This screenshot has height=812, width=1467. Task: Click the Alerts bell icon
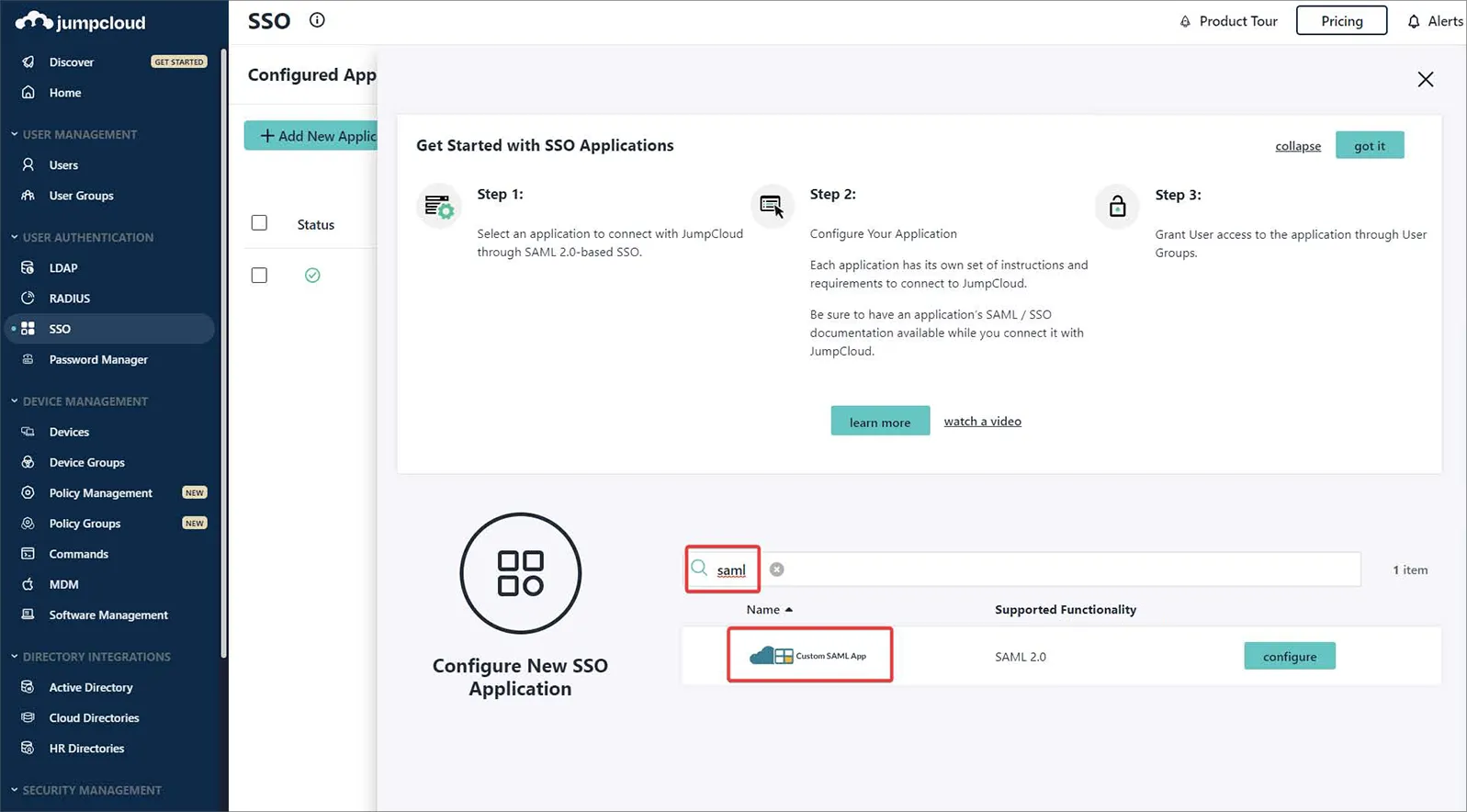(x=1414, y=21)
